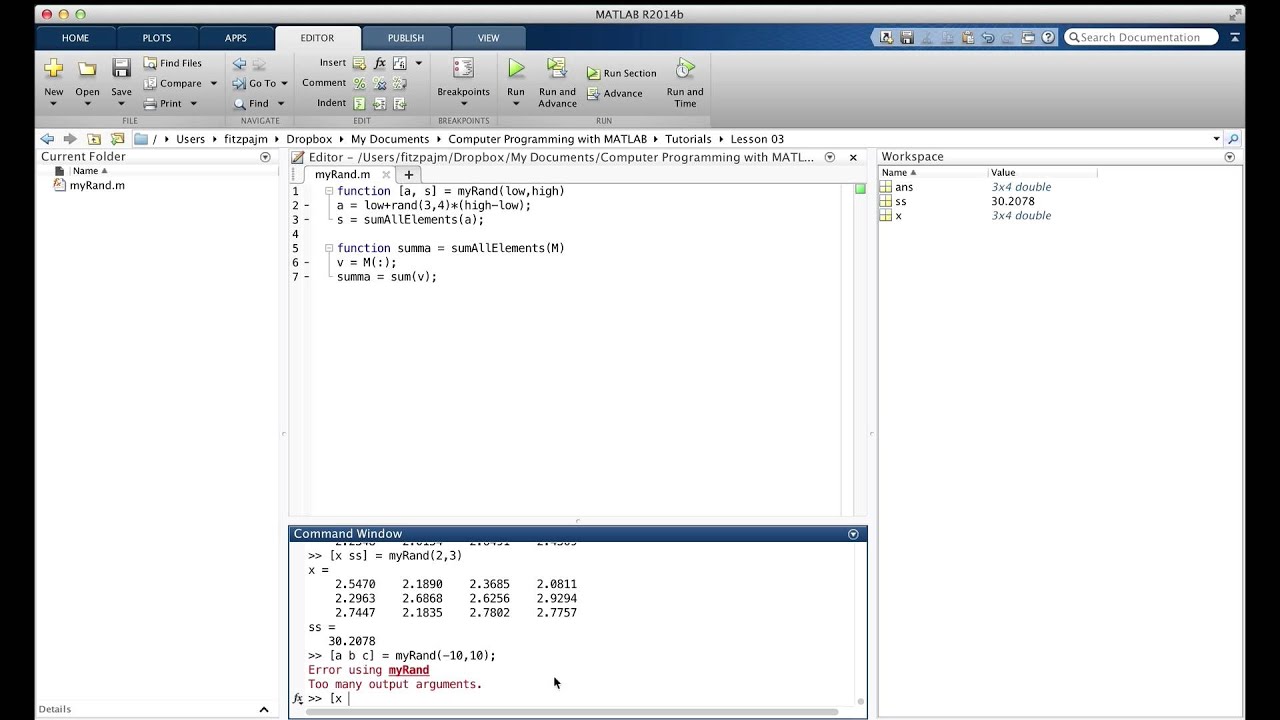1280x720 pixels.
Task: Open help with the question mark icon
Action: 1048,37
